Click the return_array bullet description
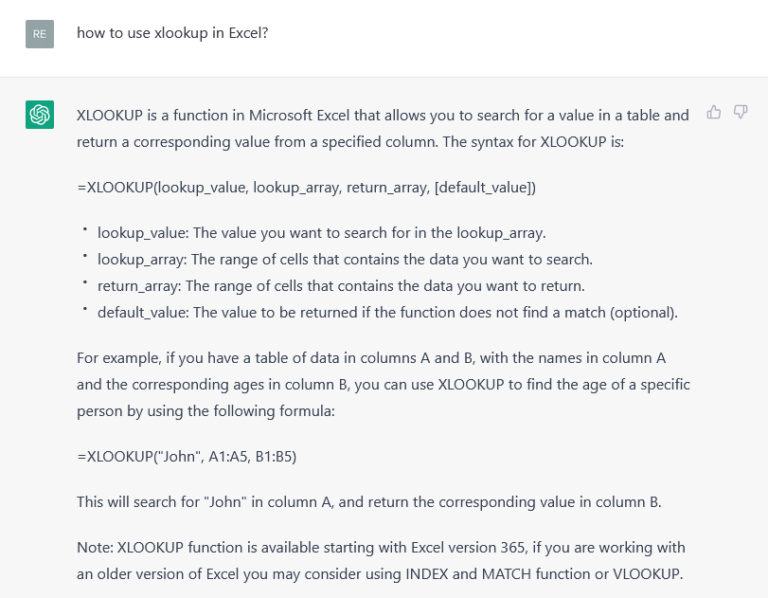Image resolution: width=768 pixels, height=598 pixels. (x=341, y=286)
